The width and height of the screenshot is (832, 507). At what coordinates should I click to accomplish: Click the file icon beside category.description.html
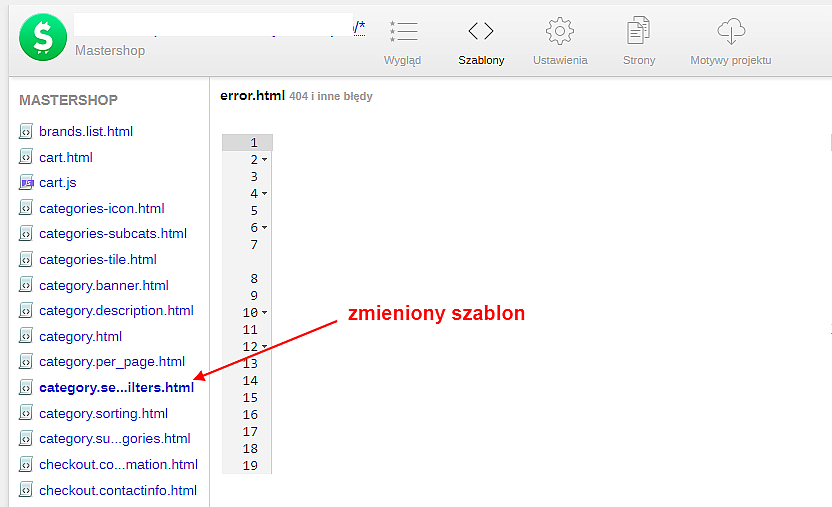(x=25, y=310)
